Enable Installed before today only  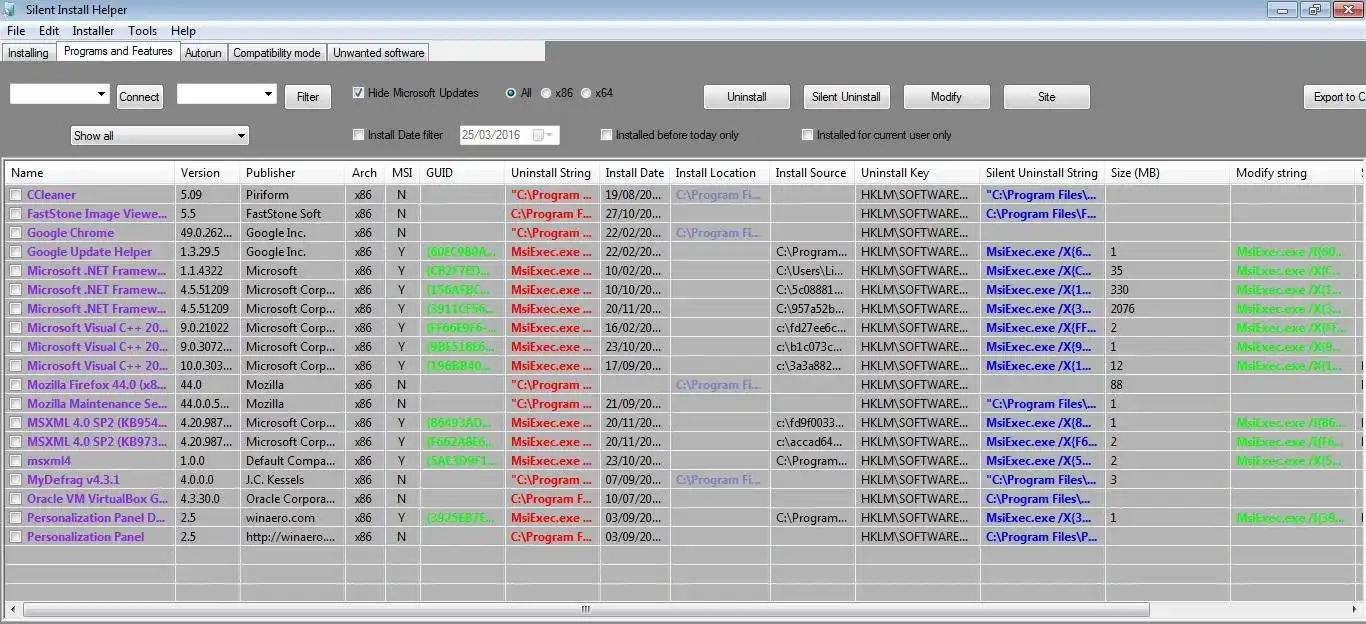click(606, 135)
